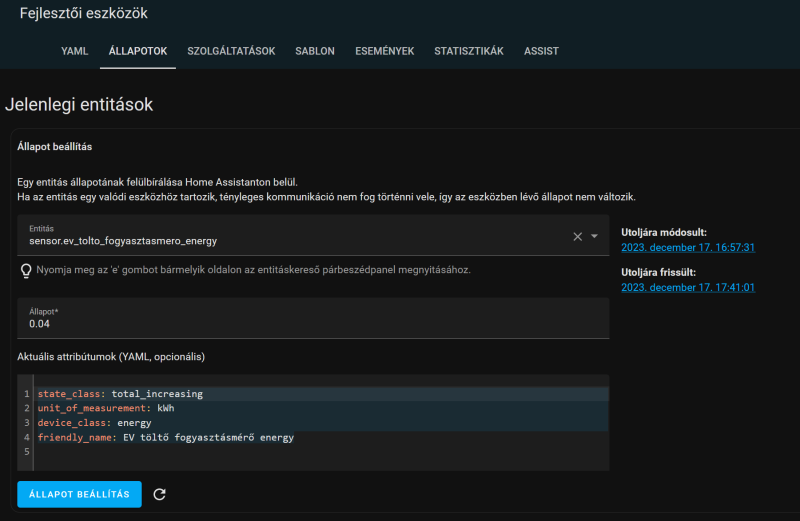Open the Utoljára frissült timestamp link
The width and height of the screenshot is (800, 521).
click(x=687, y=287)
